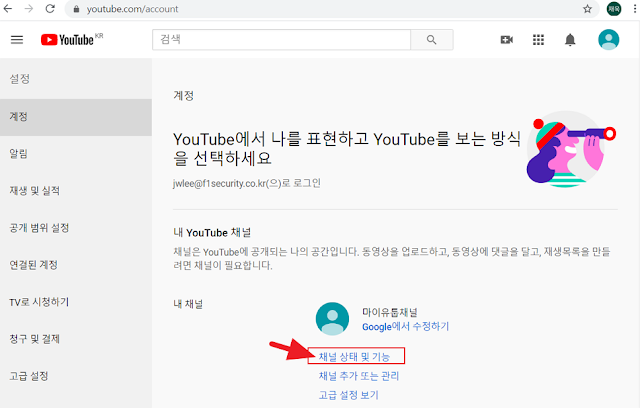Screen dimensions: 640x408
Task: Reload the page
Action: pos(50,9)
